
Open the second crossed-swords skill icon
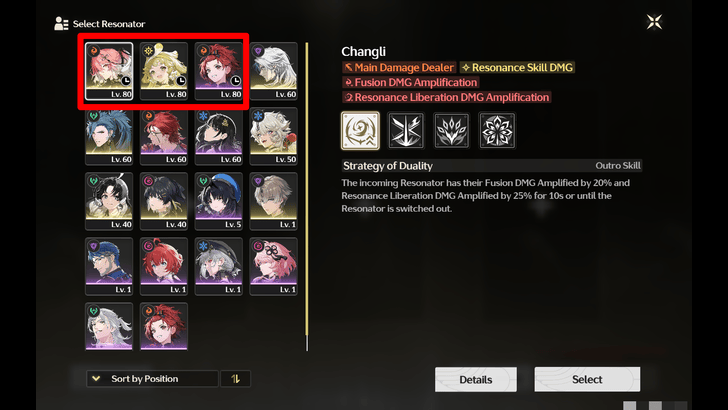pyautogui.click(x=406, y=130)
